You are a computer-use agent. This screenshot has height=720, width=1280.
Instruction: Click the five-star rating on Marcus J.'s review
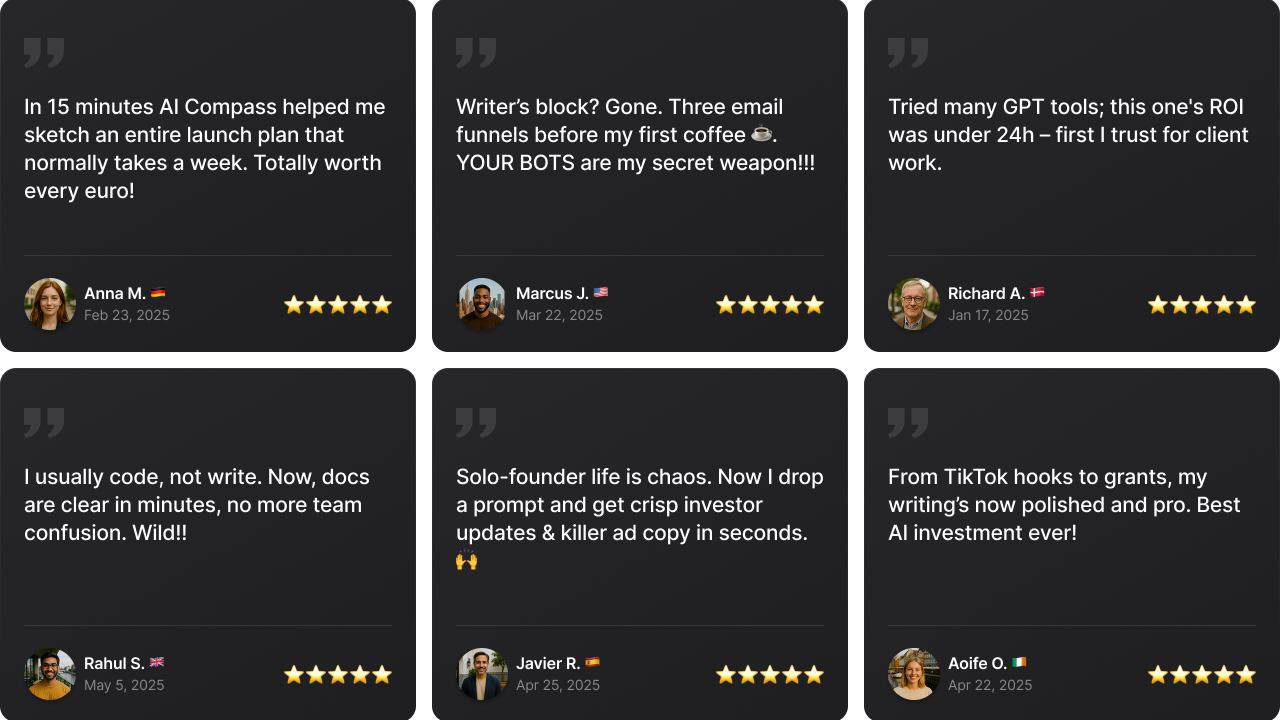click(770, 305)
